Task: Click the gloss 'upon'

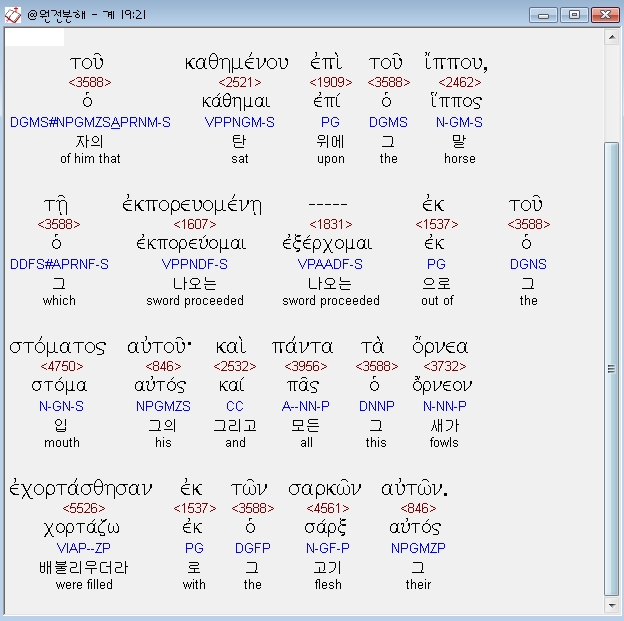Action: pyautogui.click(x=331, y=159)
